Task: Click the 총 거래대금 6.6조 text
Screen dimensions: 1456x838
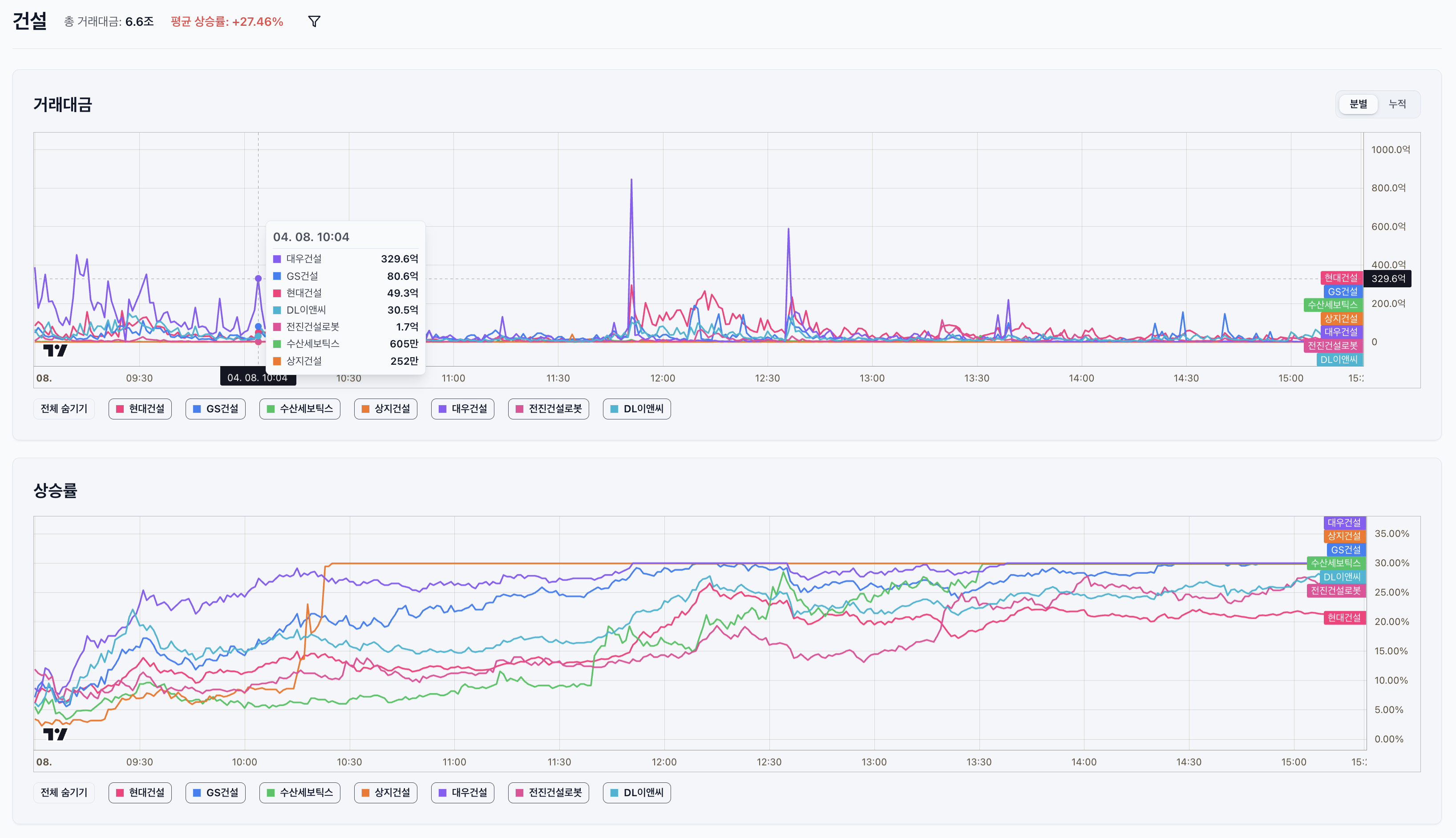Action: [x=109, y=22]
